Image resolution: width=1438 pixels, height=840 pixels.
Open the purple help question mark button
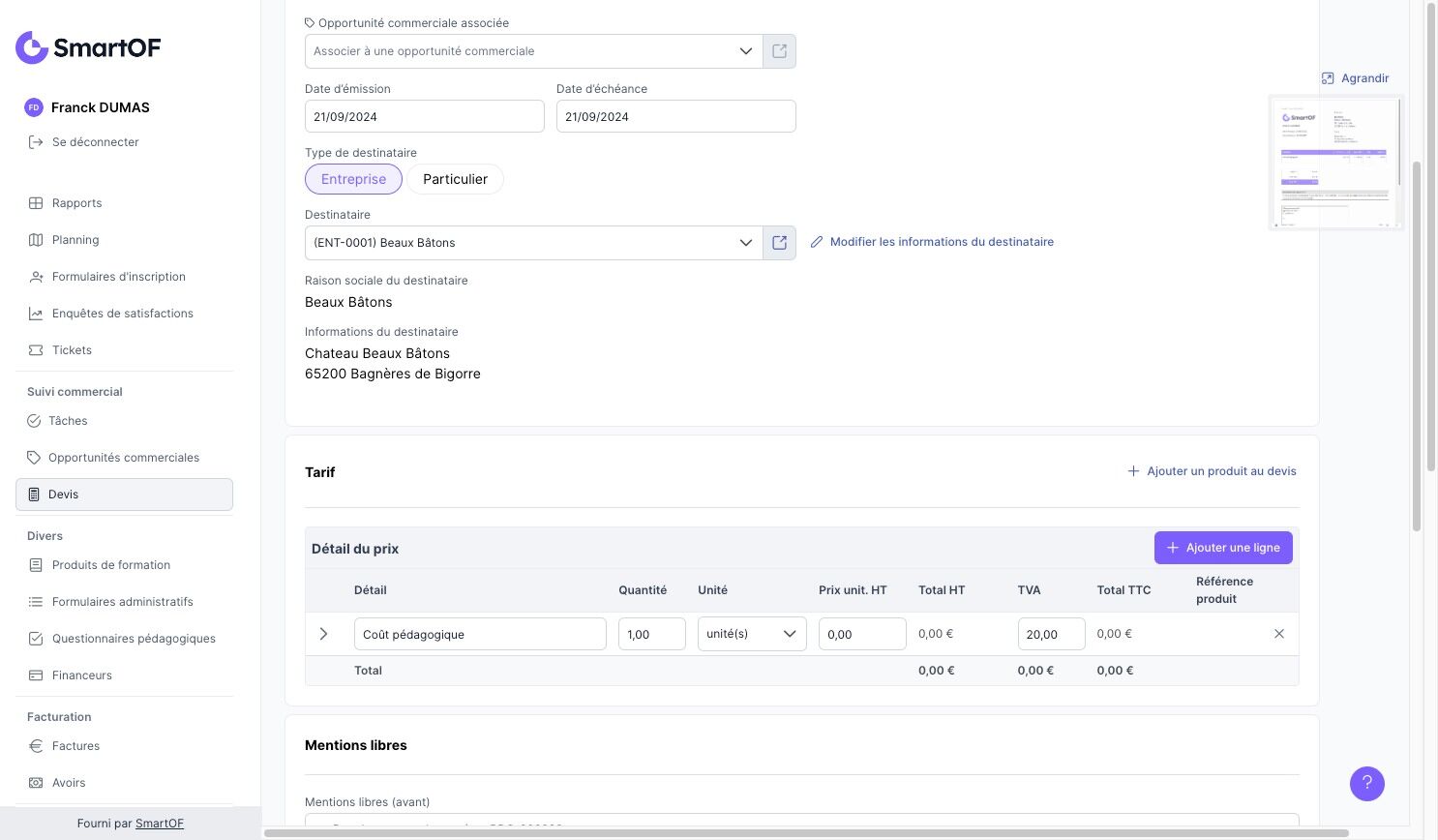(x=1366, y=784)
